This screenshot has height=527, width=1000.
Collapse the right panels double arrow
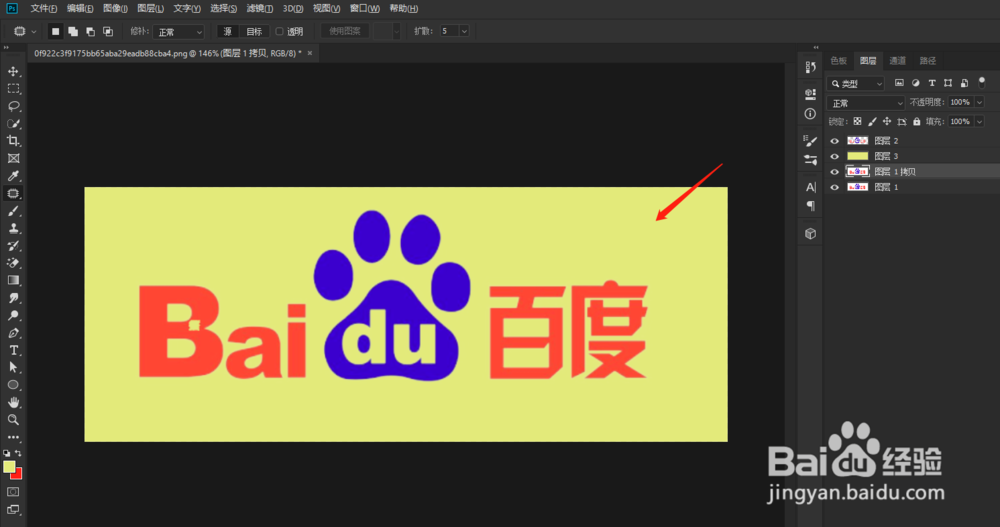tap(816, 47)
